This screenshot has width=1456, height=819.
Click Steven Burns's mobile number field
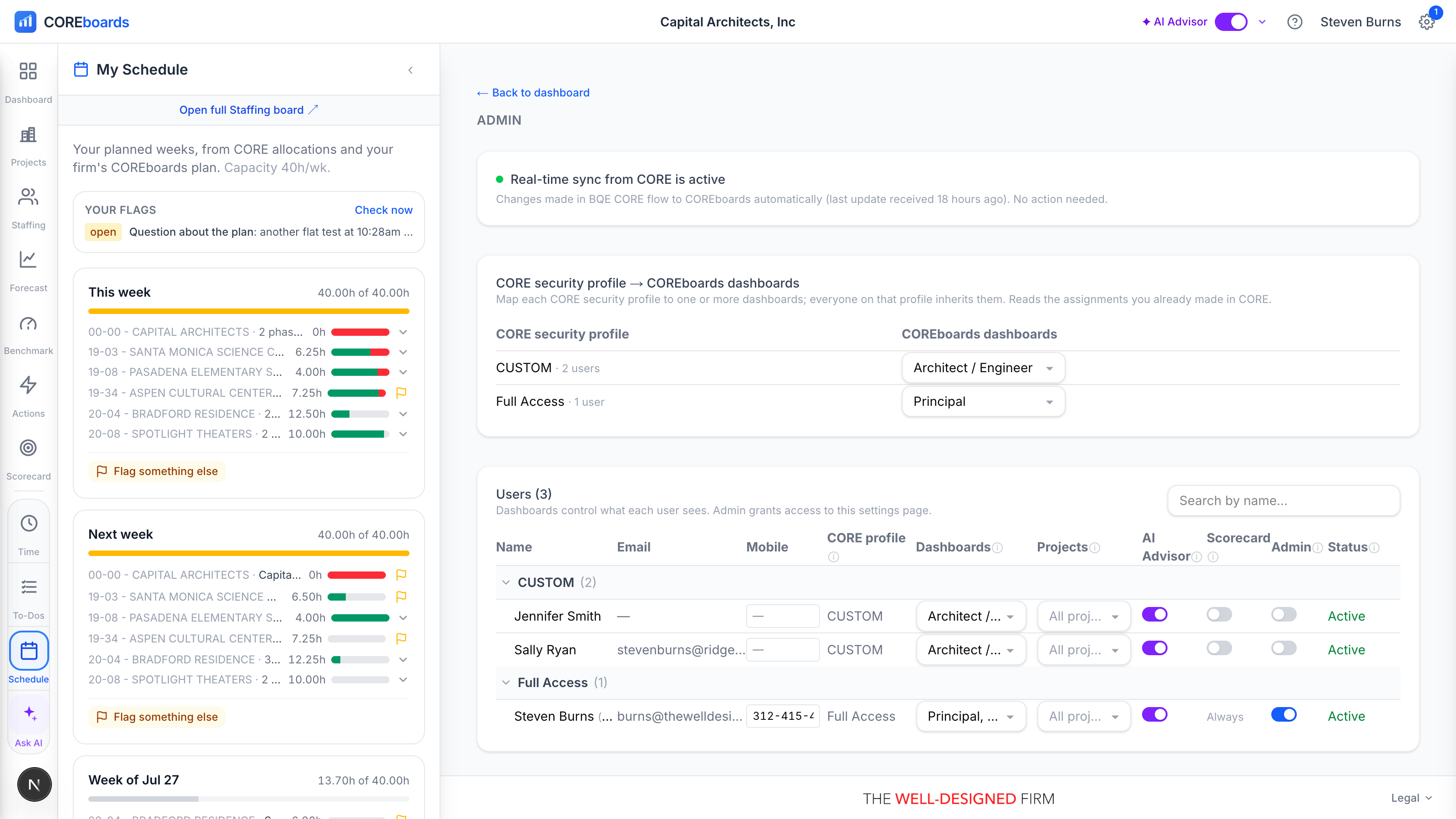tap(783, 716)
